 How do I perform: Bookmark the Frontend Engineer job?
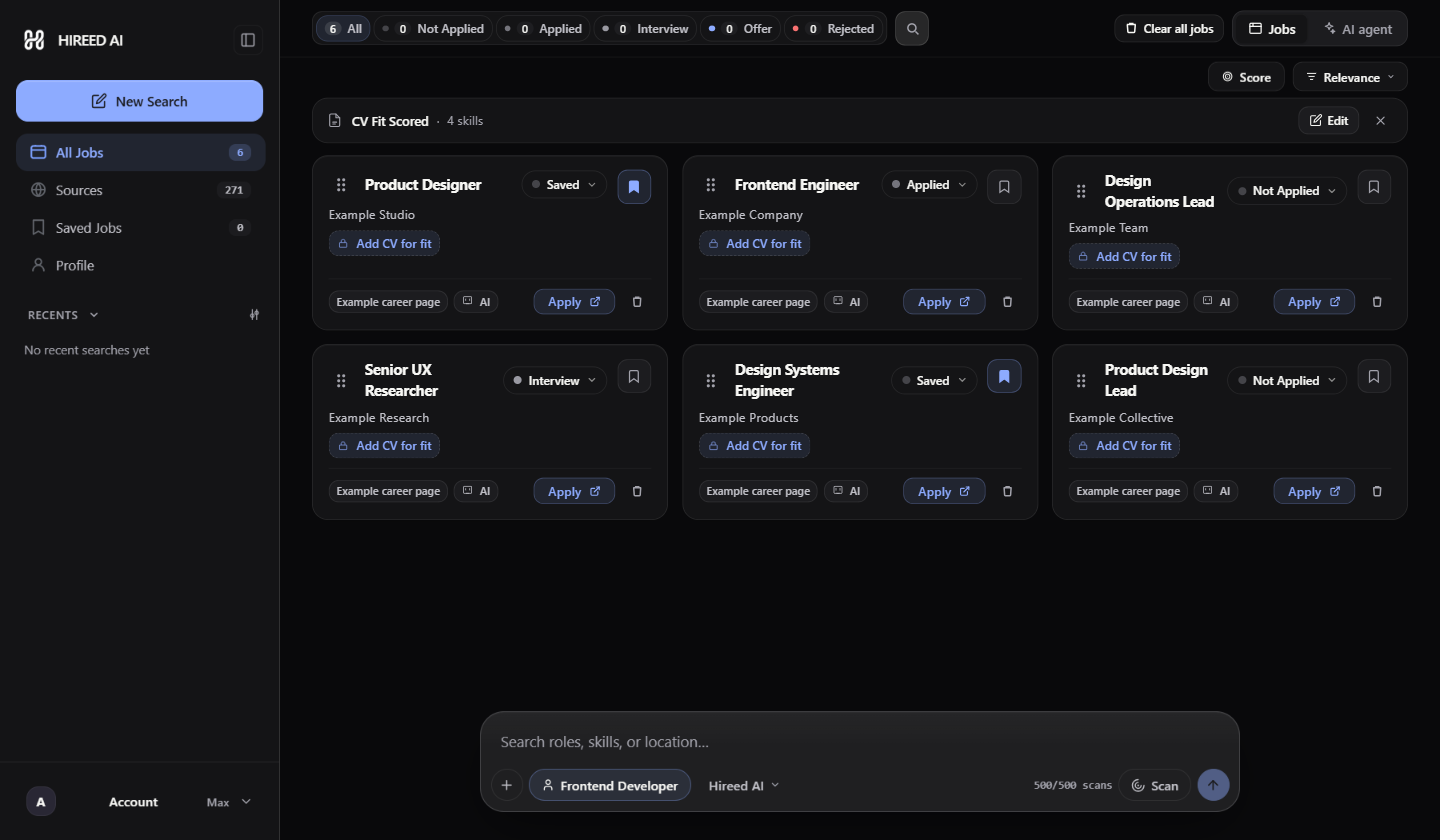(1004, 187)
